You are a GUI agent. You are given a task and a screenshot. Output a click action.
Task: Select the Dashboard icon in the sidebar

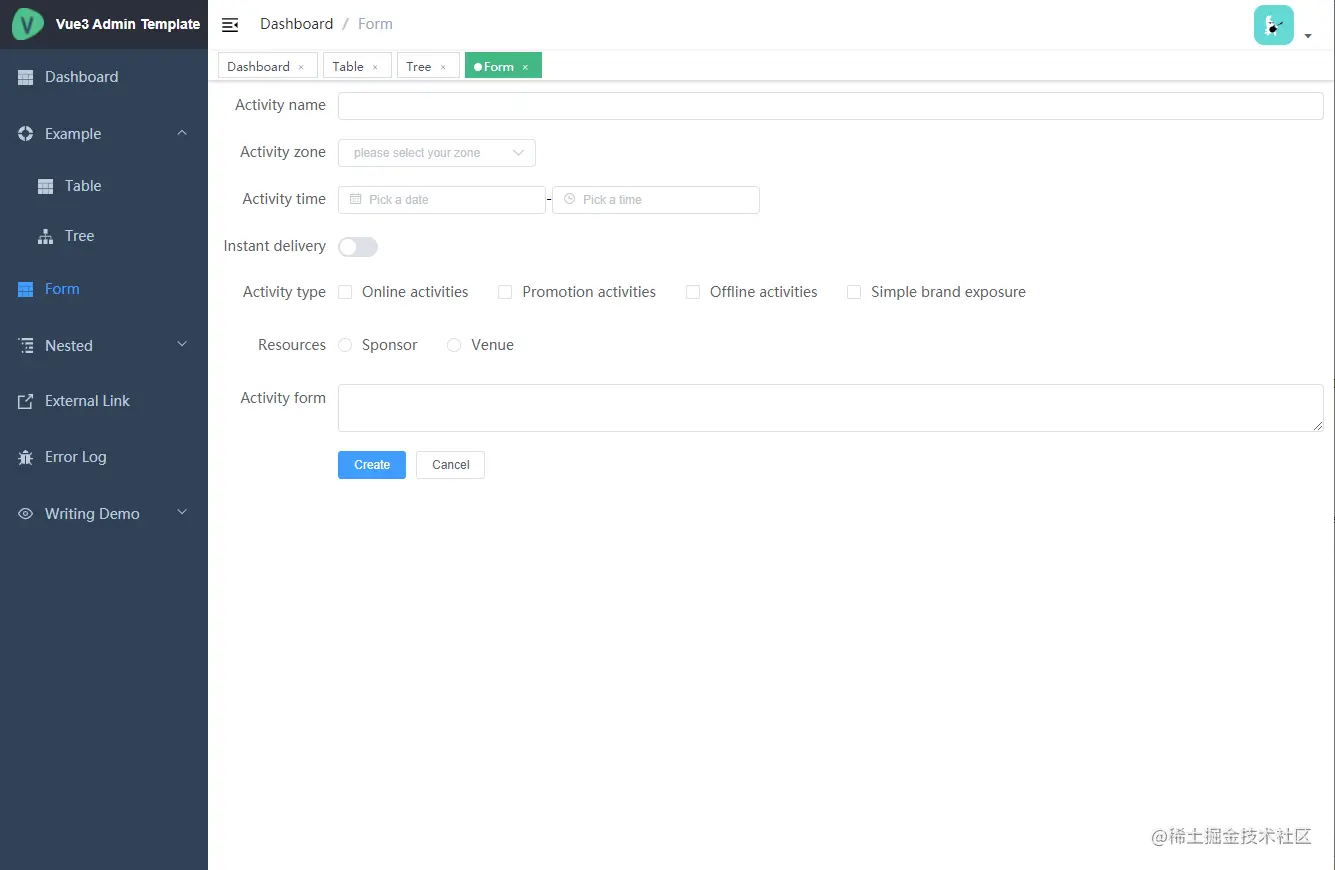25,76
